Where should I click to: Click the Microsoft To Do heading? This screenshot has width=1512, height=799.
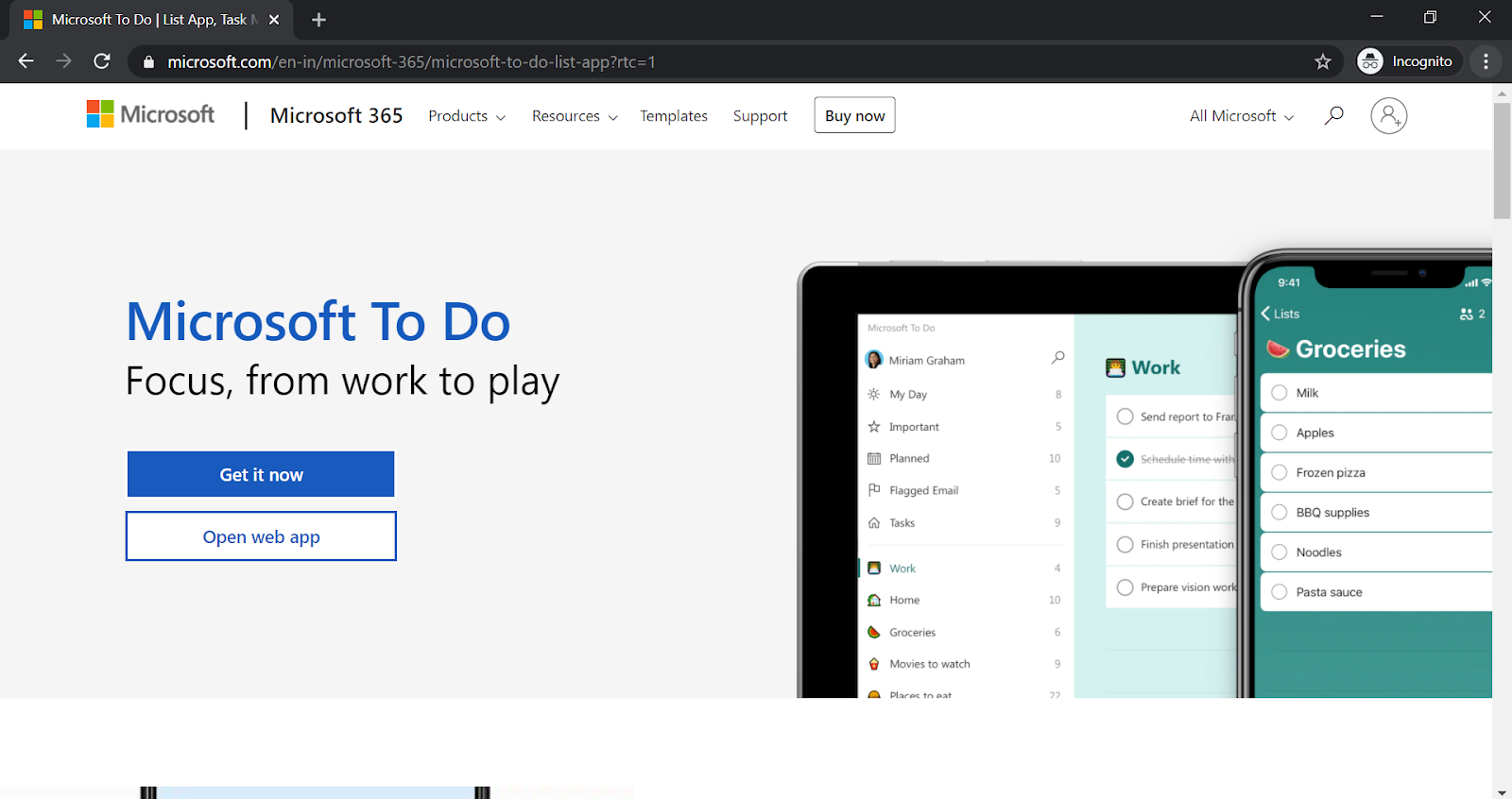pos(318,322)
